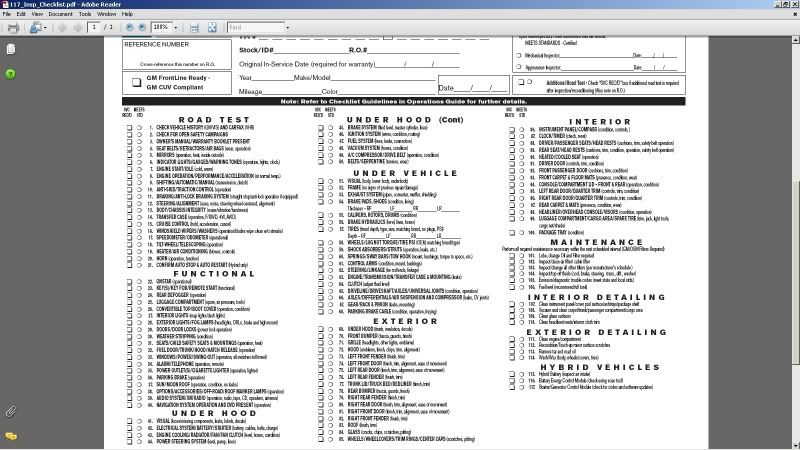Check box for item 1 Check Vehicle History
800x450 pixels.
pos(129,128)
